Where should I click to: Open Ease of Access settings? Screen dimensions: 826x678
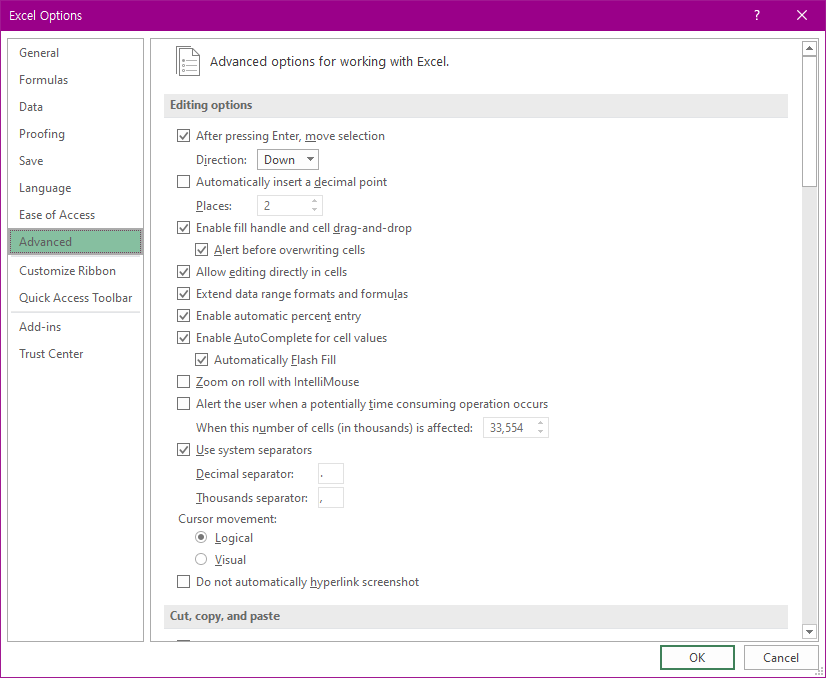(75, 215)
